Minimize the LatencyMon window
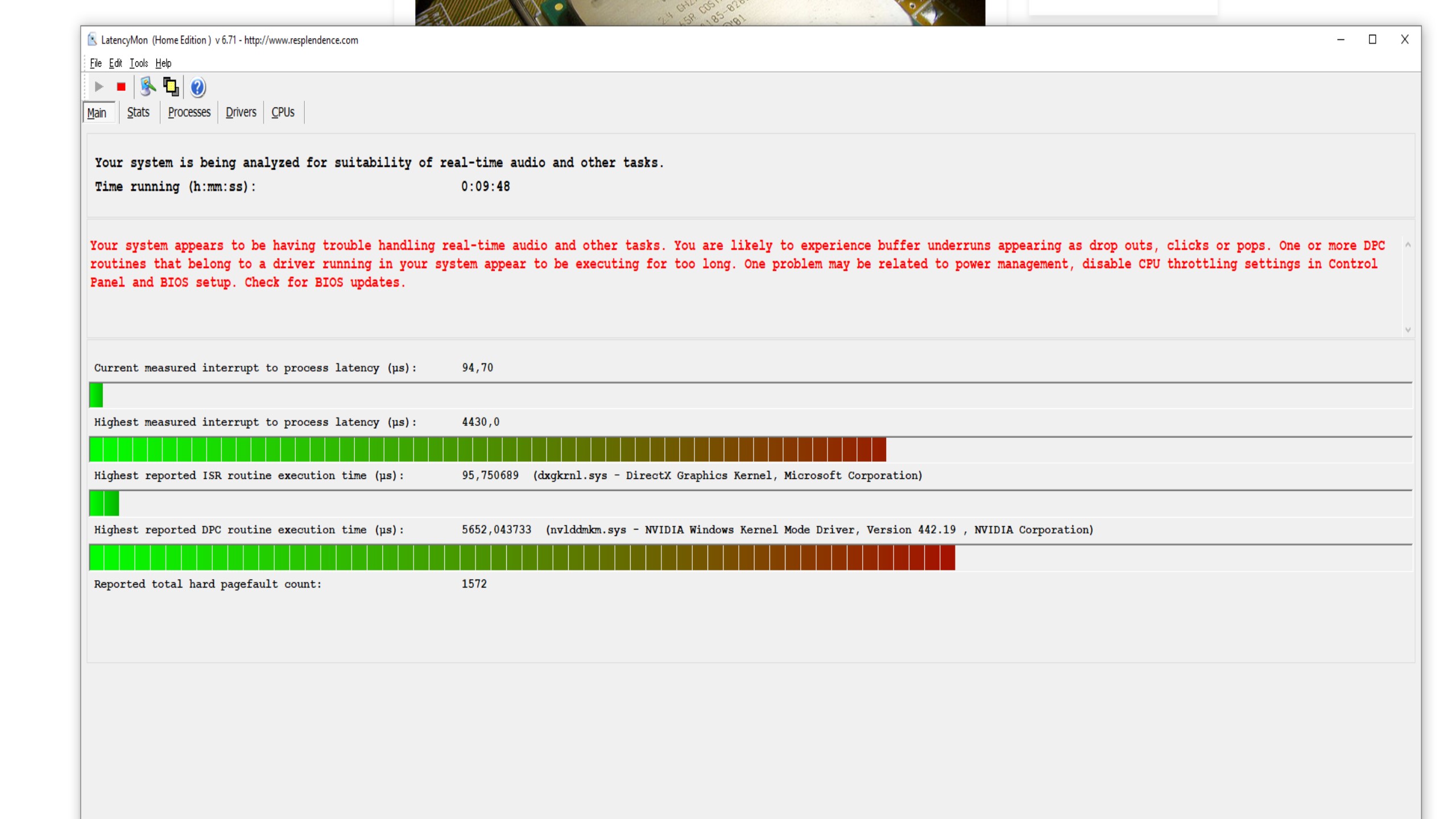The width and height of the screenshot is (1456, 819). pos(1341,39)
